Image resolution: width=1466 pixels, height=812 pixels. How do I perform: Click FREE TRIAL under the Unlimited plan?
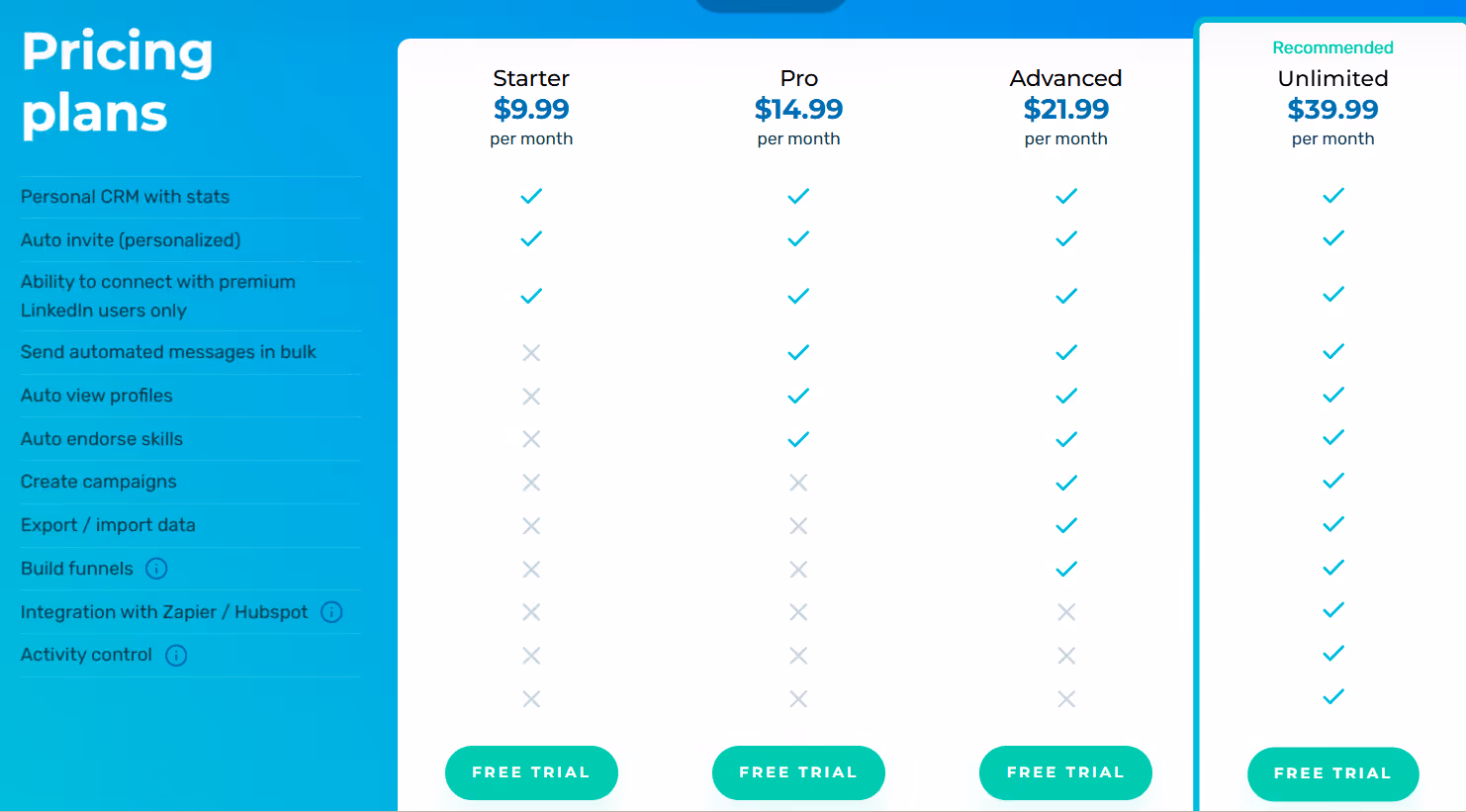tap(1332, 774)
